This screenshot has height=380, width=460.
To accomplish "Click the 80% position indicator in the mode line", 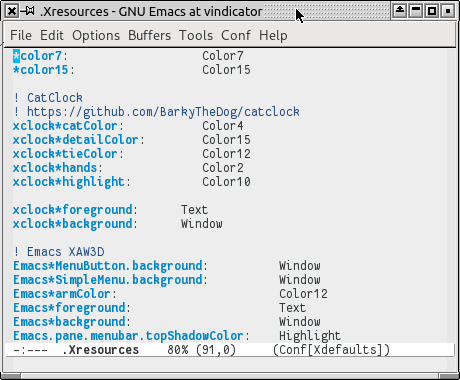I will click(178, 350).
